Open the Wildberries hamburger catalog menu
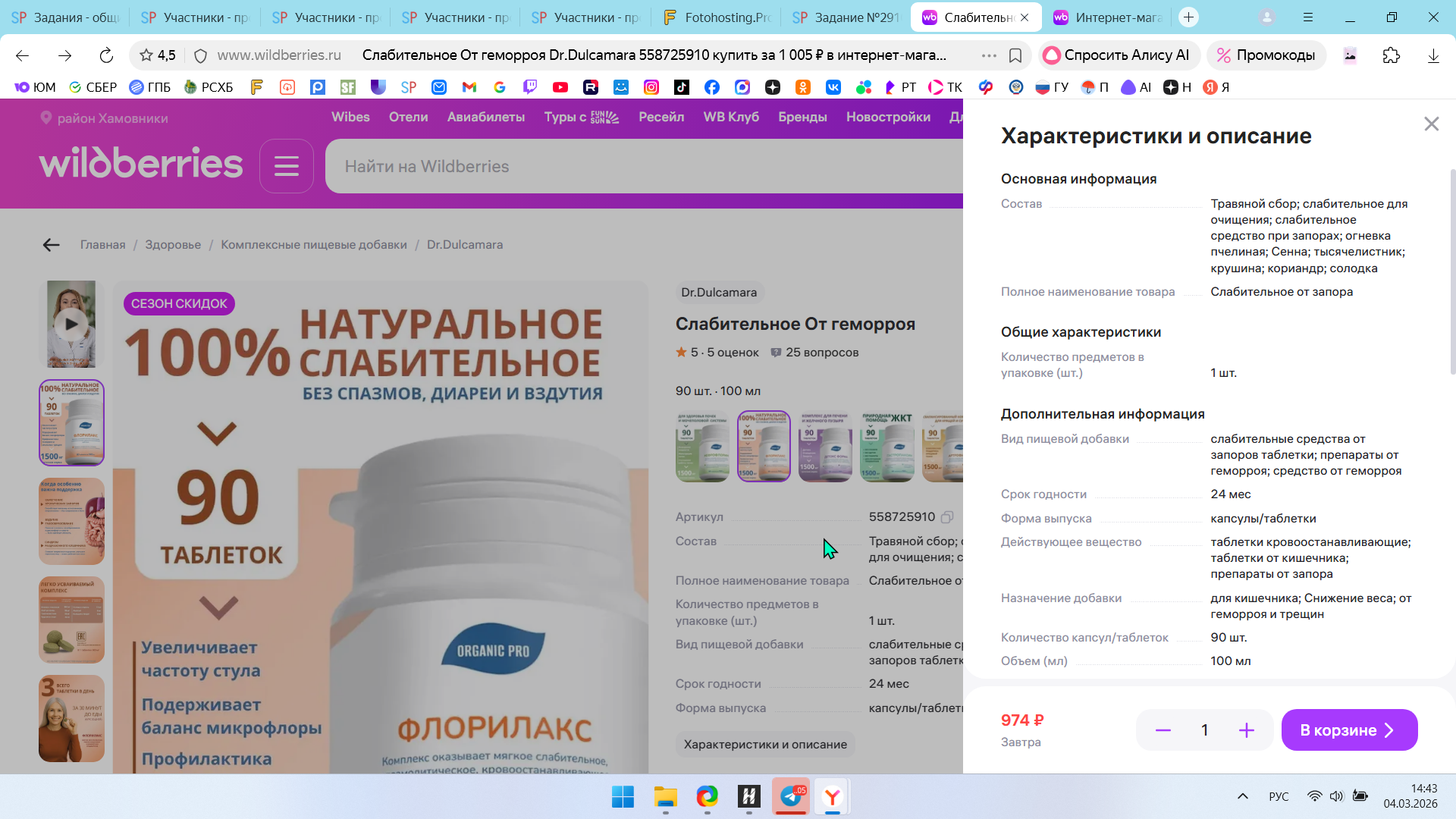This screenshot has height=819, width=1456. 286,166
